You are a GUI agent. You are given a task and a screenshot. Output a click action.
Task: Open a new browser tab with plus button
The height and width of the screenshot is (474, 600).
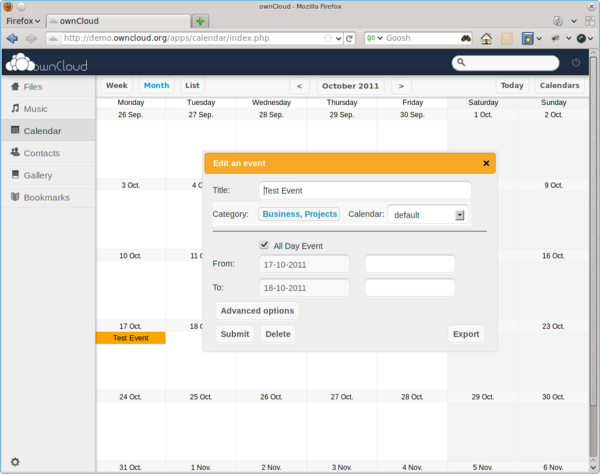(x=201, y=21)
